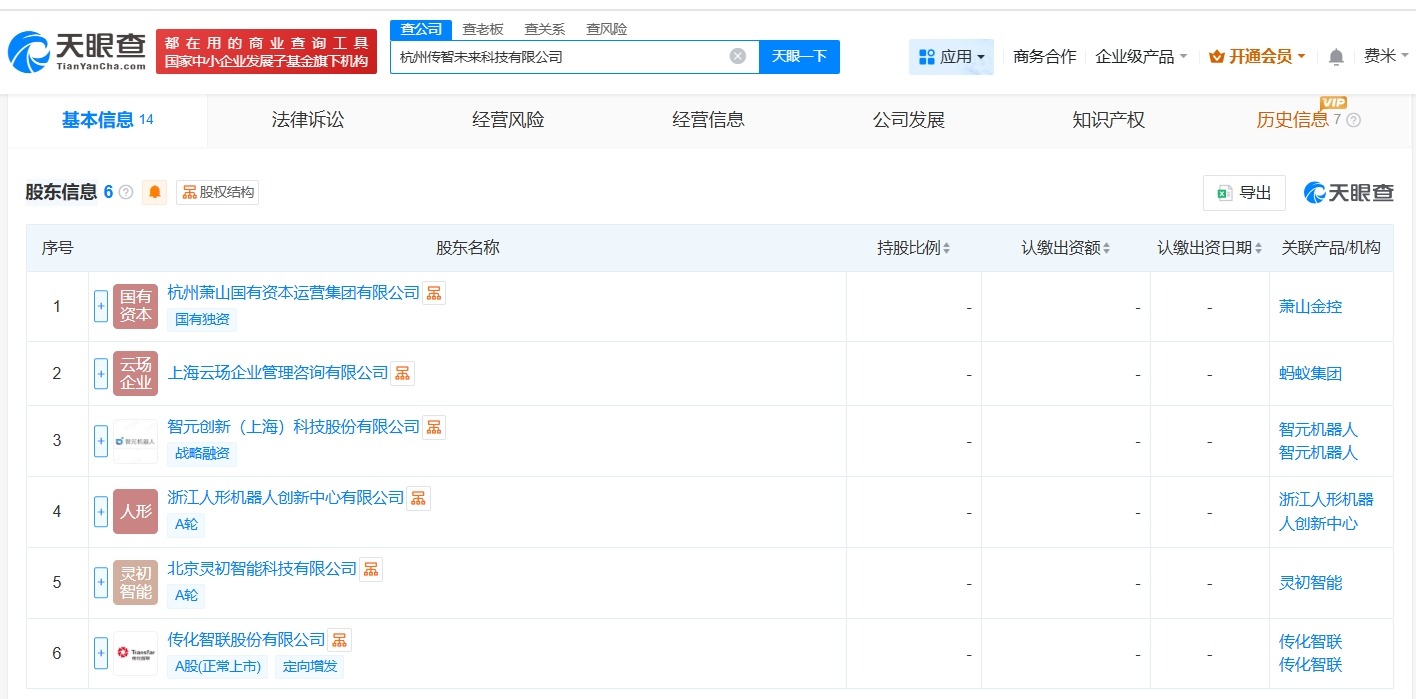
Task: Open the 股权结构 equity chart icon button
Action: click(218, 193)
